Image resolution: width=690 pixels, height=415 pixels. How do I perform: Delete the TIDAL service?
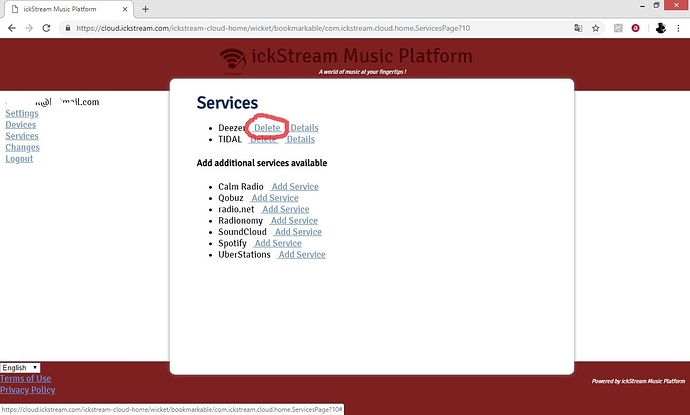263,139
